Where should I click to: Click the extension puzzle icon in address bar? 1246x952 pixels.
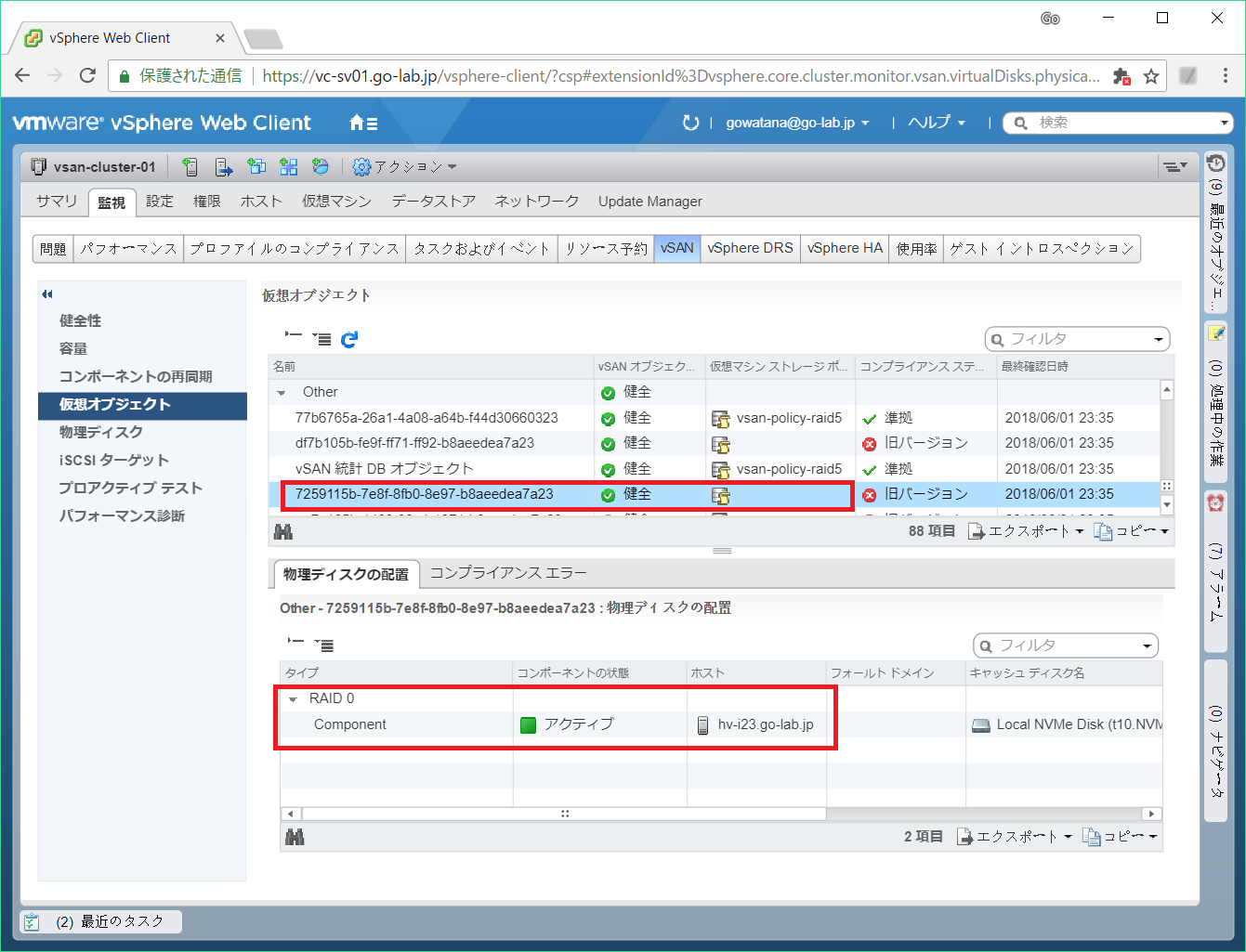(1121, 76)
